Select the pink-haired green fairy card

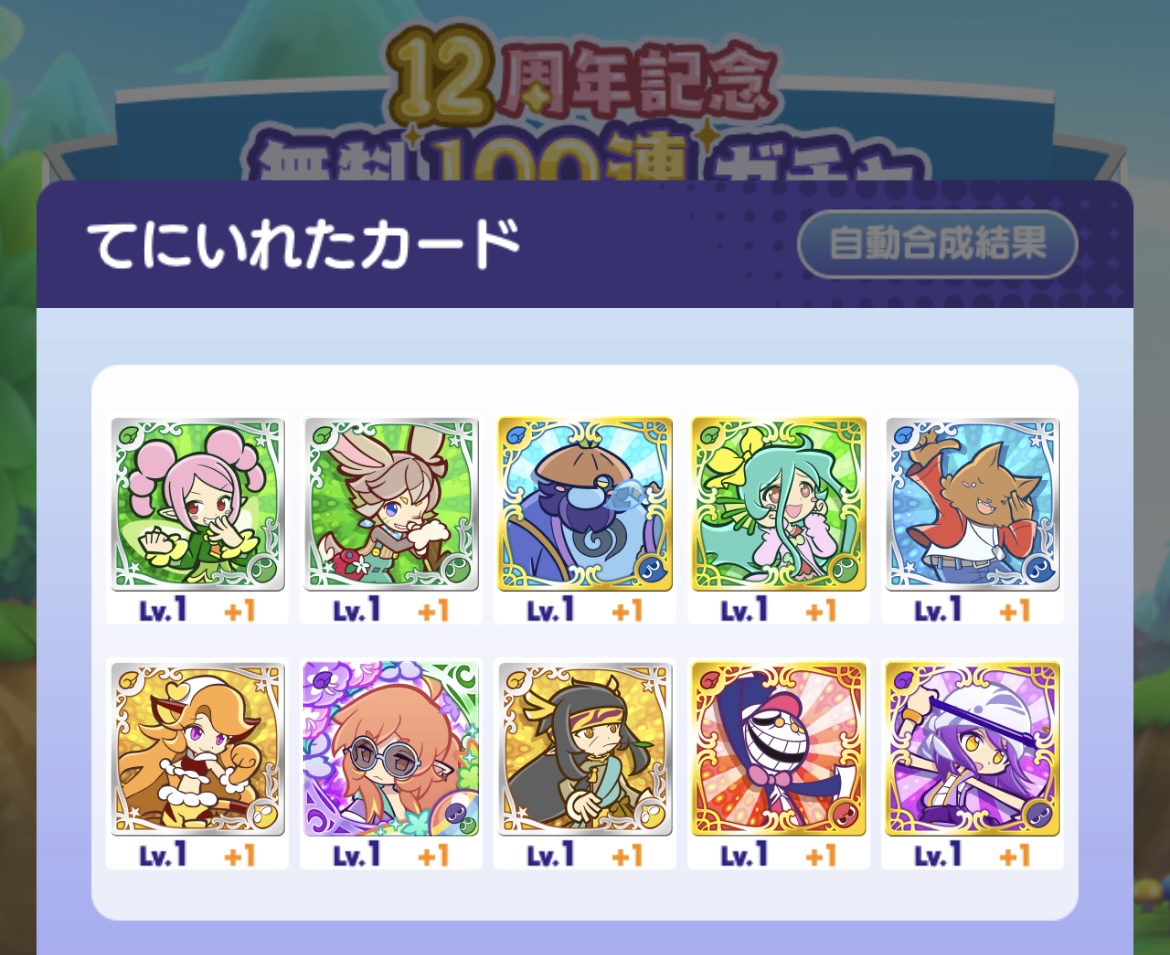click(198, 504)
